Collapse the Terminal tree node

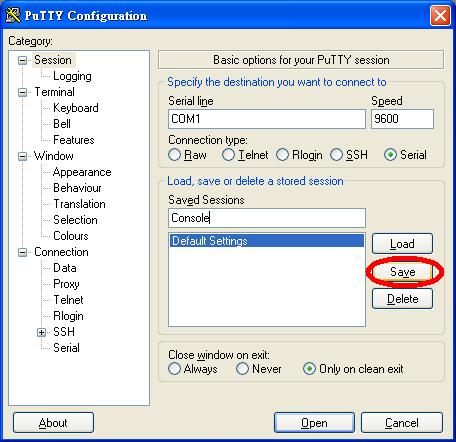(x=22, y=92)
